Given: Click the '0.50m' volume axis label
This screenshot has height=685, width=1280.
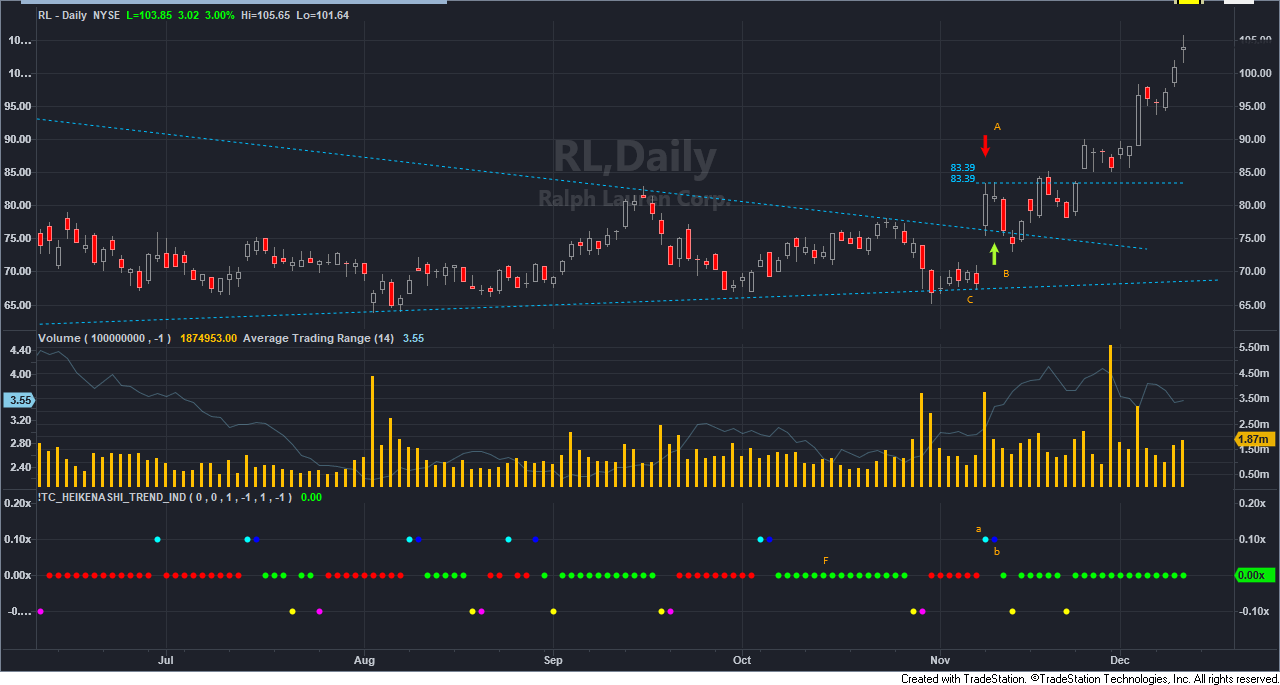Looking at the screenshot, I should click(x=1254, y=473).
